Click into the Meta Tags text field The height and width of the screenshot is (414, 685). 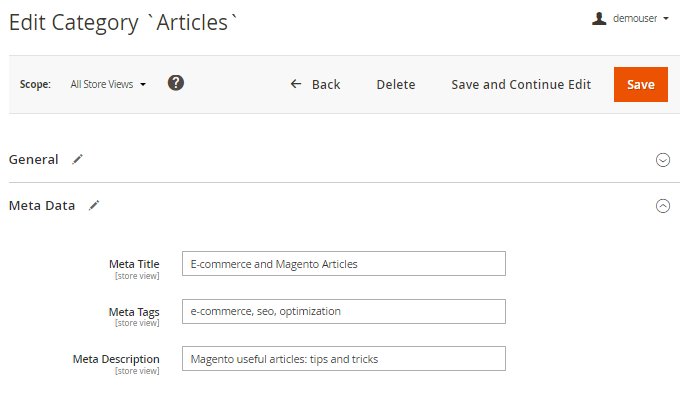coord(344,311)
